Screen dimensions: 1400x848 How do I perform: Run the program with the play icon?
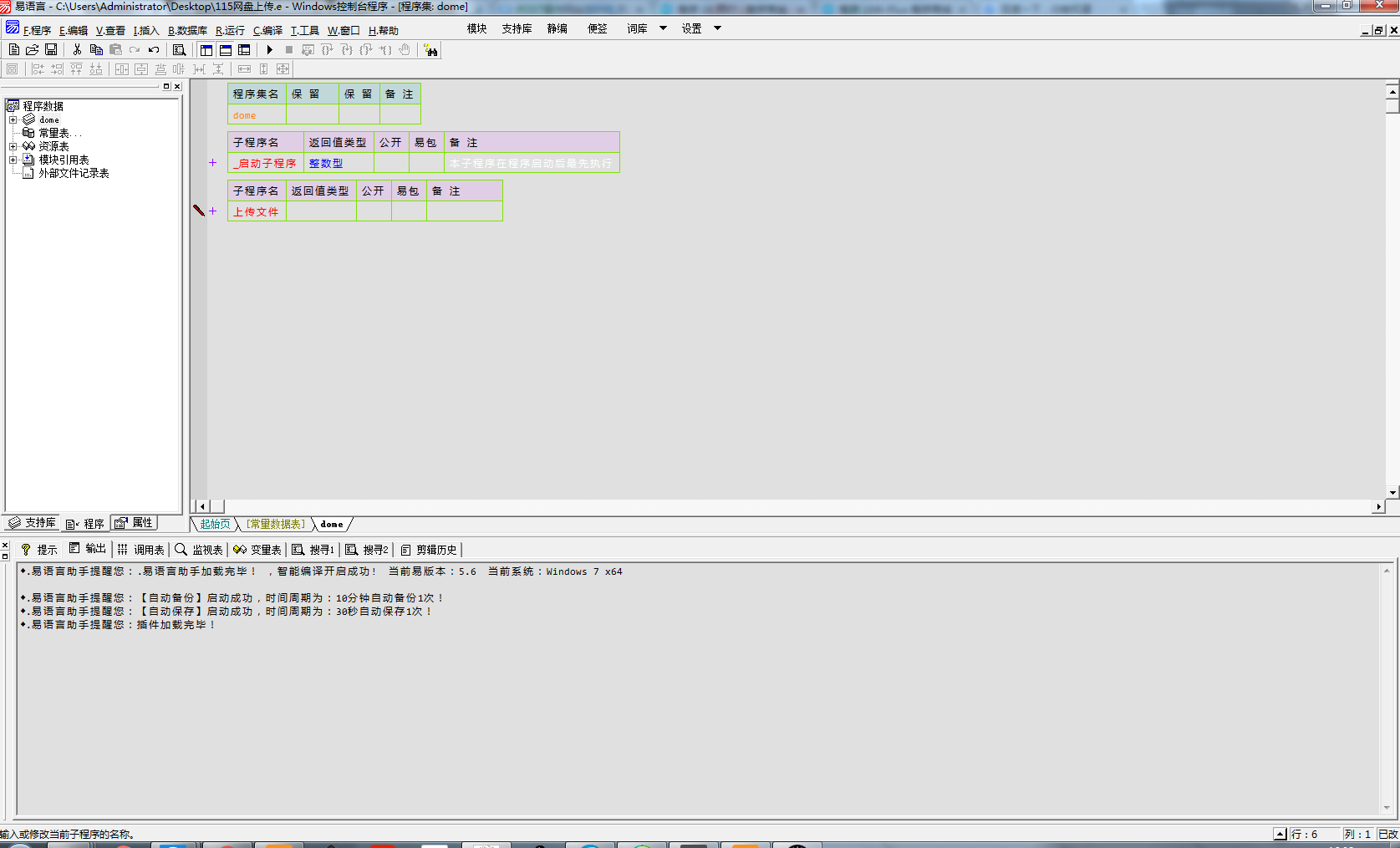[x=269, y=50]
